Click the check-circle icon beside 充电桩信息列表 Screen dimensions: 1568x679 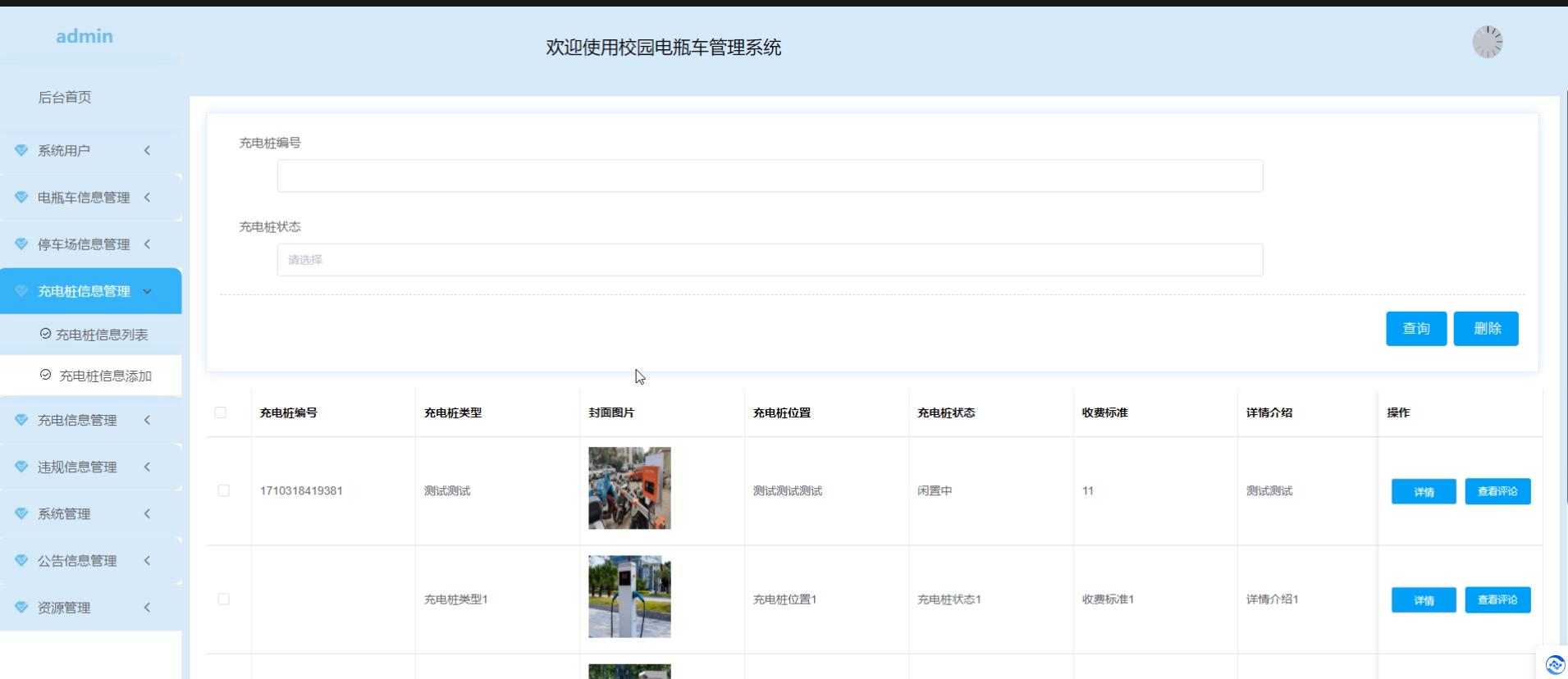point(46,334)
